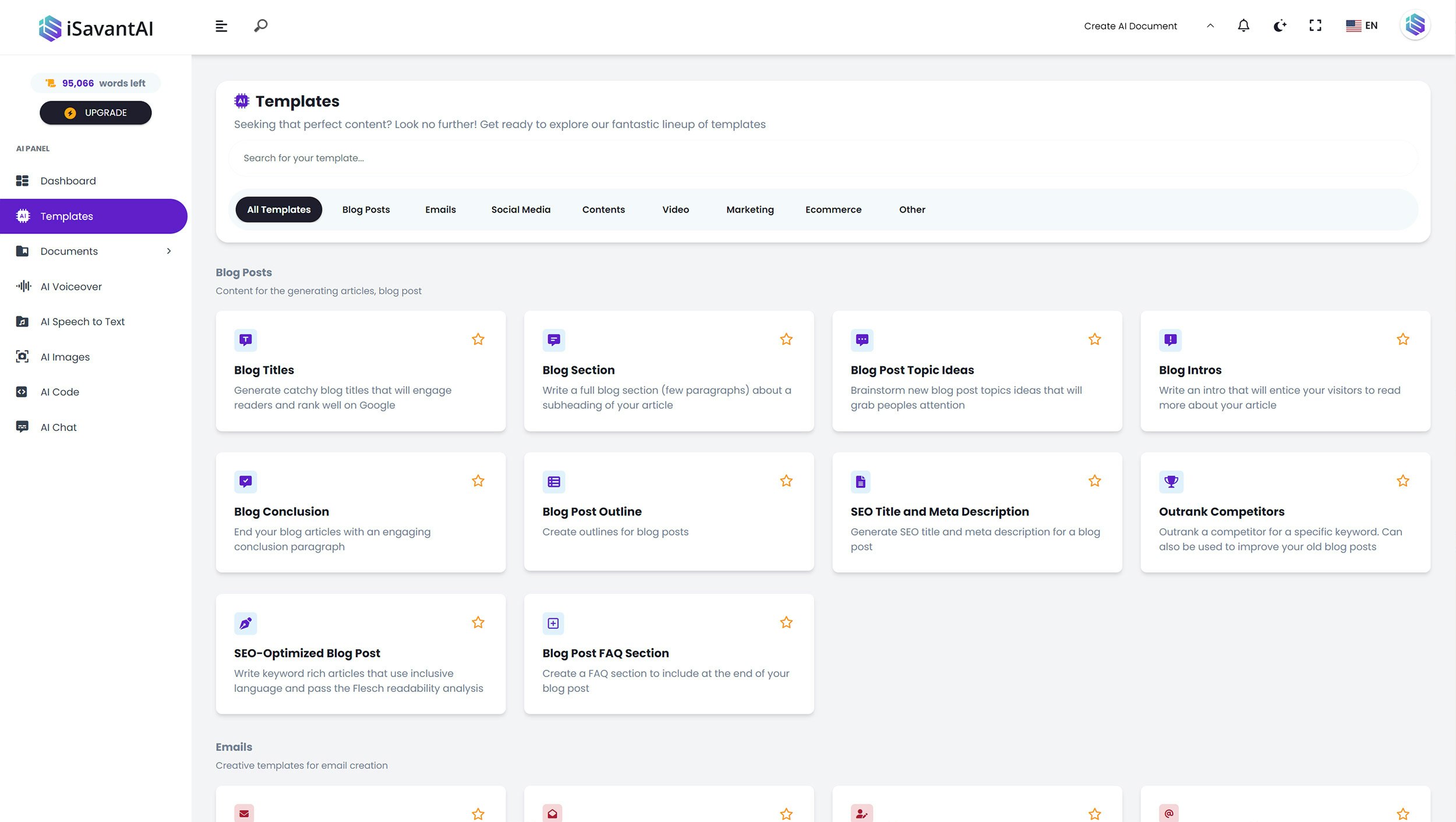The image size is (1456, 822).
Task: Favorite the first Emails template star
Action: click(478, 814)
